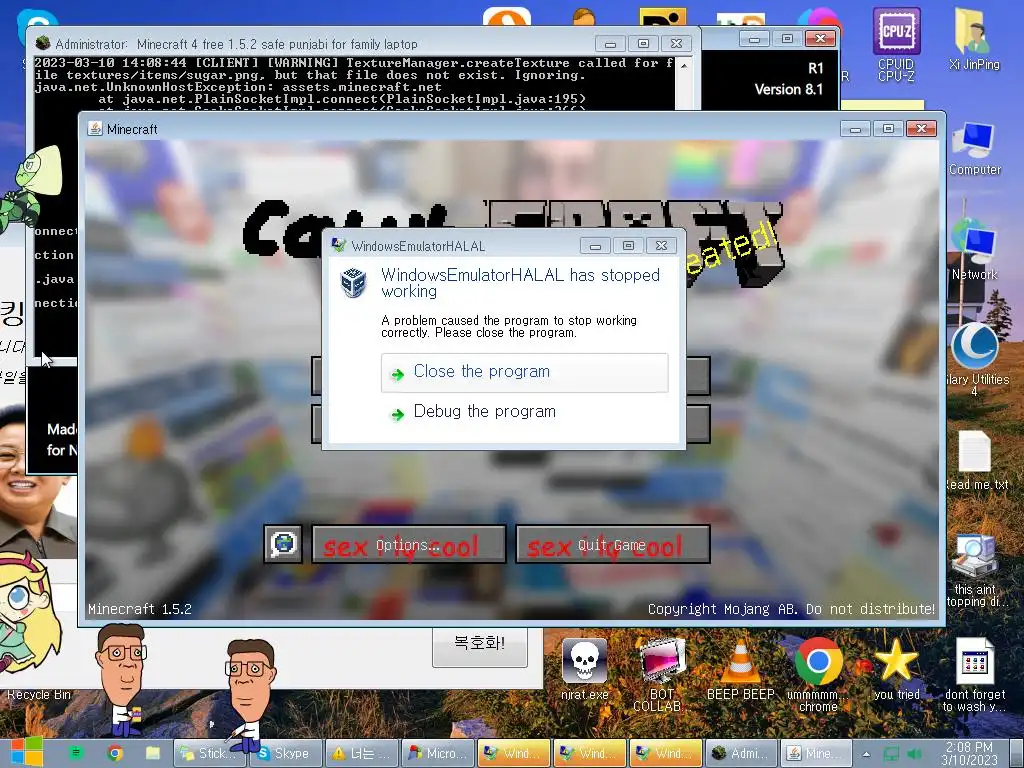Open the Computer desktop icon
This screenshot has height=768, width=1024.
(974, 149)
